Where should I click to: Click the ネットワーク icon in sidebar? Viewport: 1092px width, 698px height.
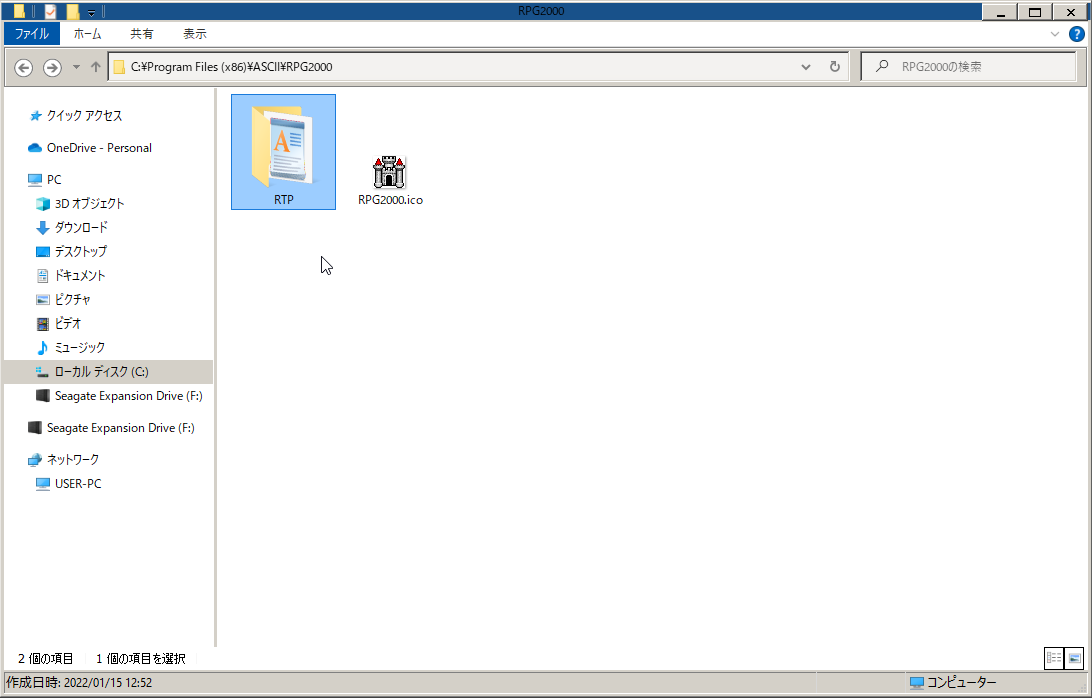click(35, 460)
